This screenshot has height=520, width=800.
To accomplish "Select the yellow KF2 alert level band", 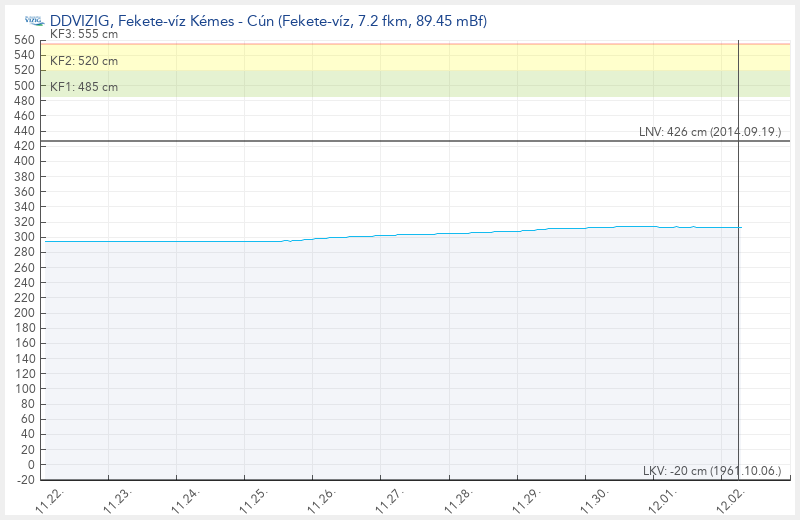I will pyautogui.click(x=400, y=58).
